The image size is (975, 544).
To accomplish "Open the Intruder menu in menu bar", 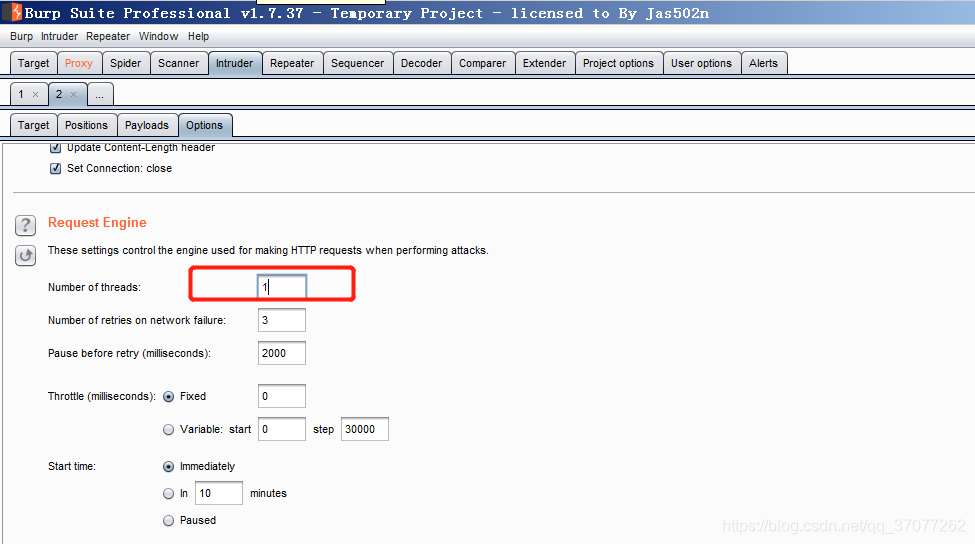I will 60,36.
